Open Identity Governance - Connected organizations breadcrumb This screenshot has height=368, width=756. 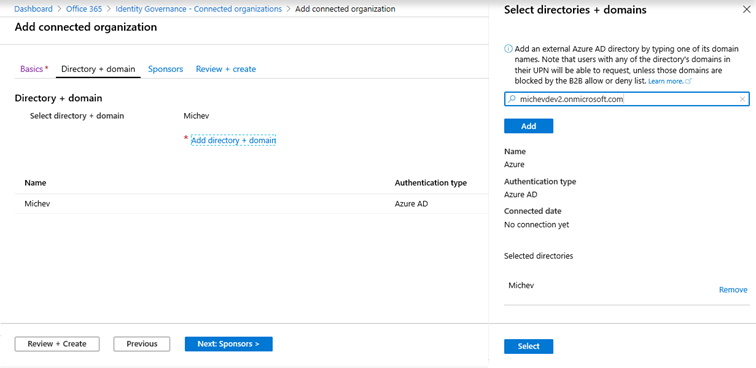[199, 9]
